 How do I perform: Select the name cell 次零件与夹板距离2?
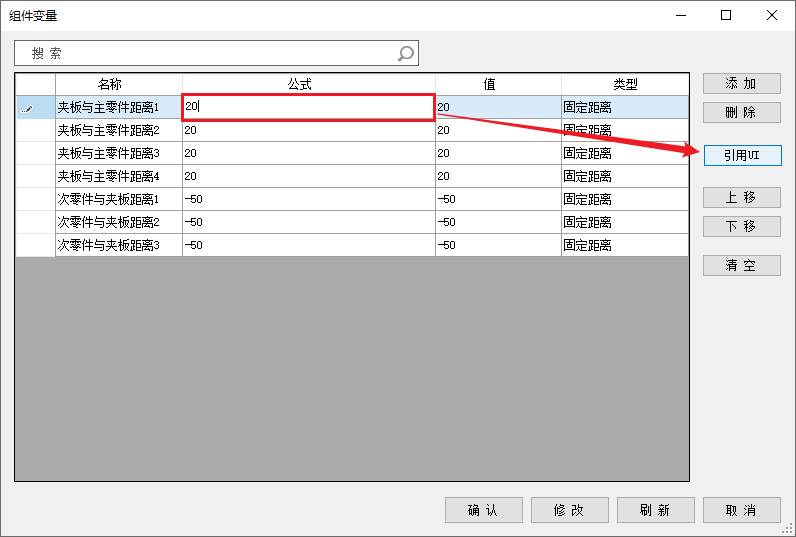click(119, 222)
